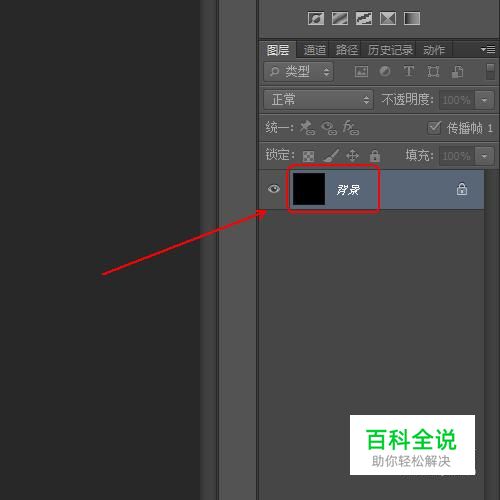
Task: Click the posterize-style adjustment icon
Action: click(364, 19)
